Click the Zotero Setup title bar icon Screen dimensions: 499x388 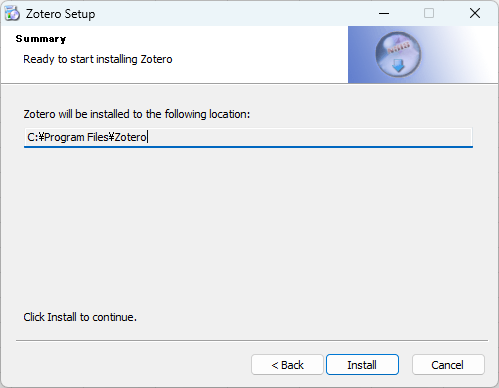(x=12, y=14)
